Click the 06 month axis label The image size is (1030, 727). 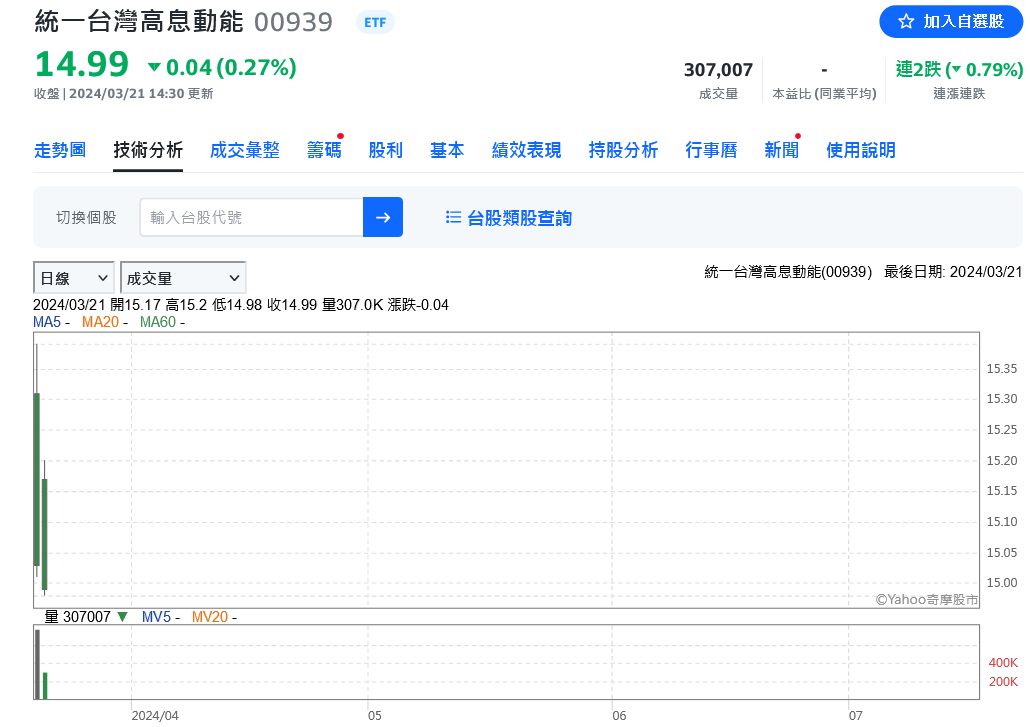619,715
